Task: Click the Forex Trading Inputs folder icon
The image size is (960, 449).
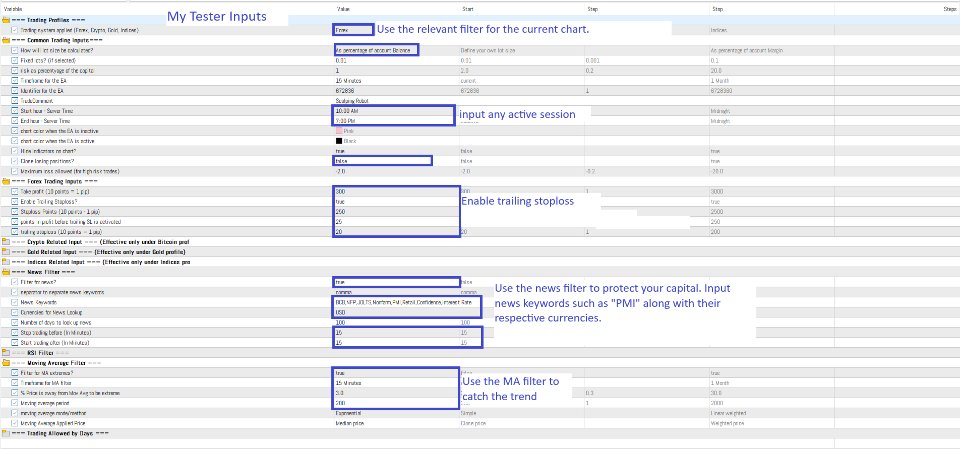Action: click(x=5, y=180)
